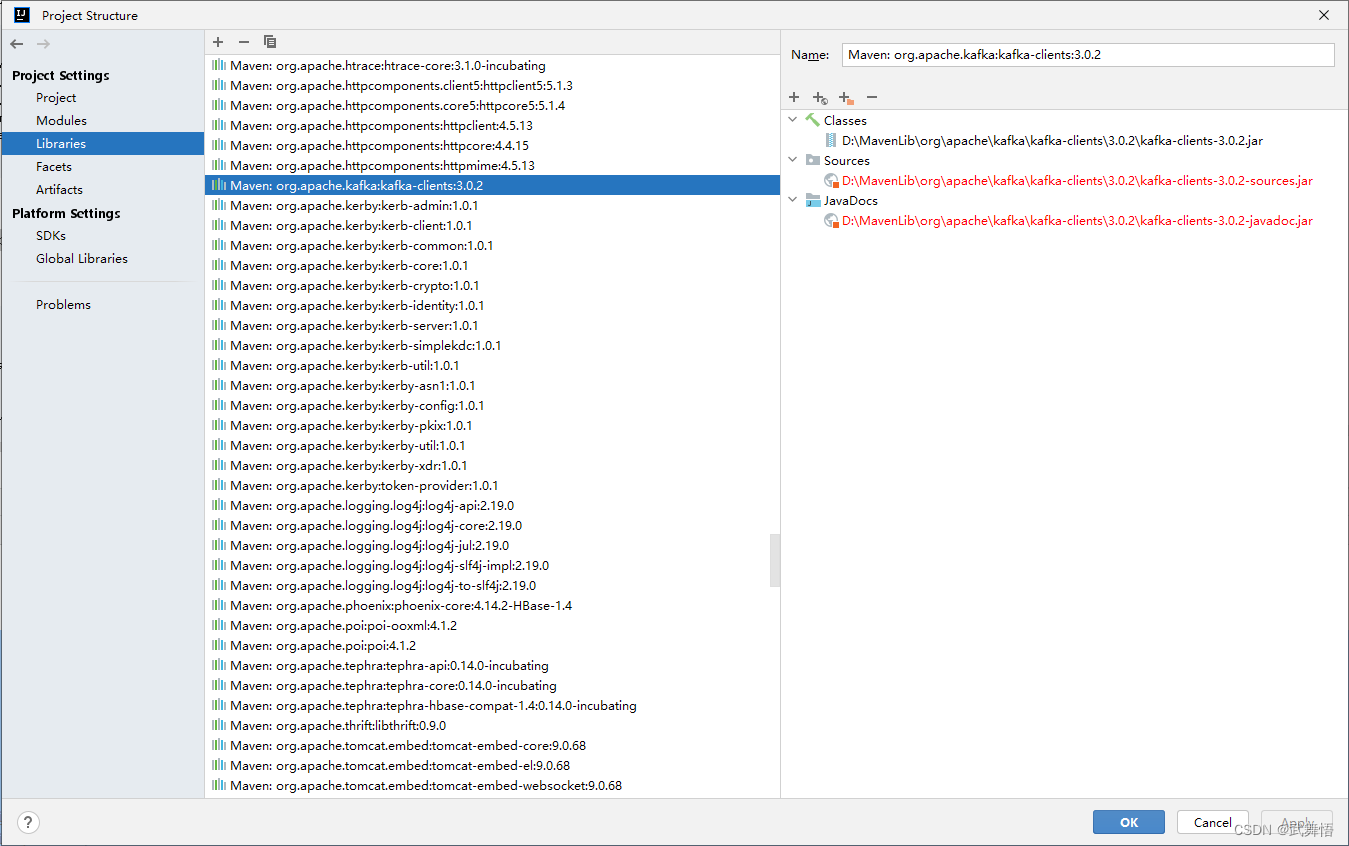Remove selected root from library details
Screen dimensions: 1349x846
tap(872, 97)
